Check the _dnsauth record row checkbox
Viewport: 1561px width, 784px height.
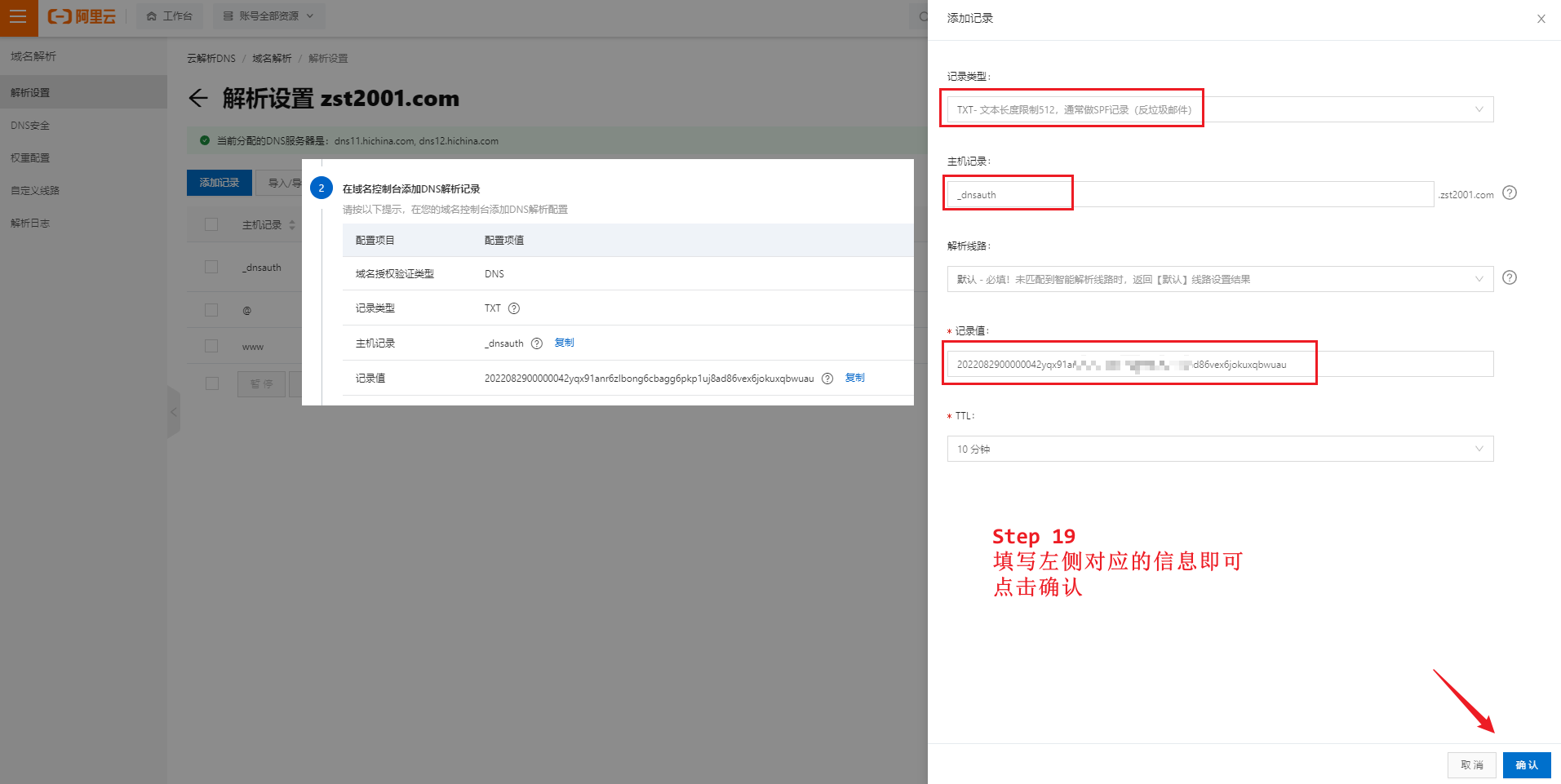click(x=211, y=267)
